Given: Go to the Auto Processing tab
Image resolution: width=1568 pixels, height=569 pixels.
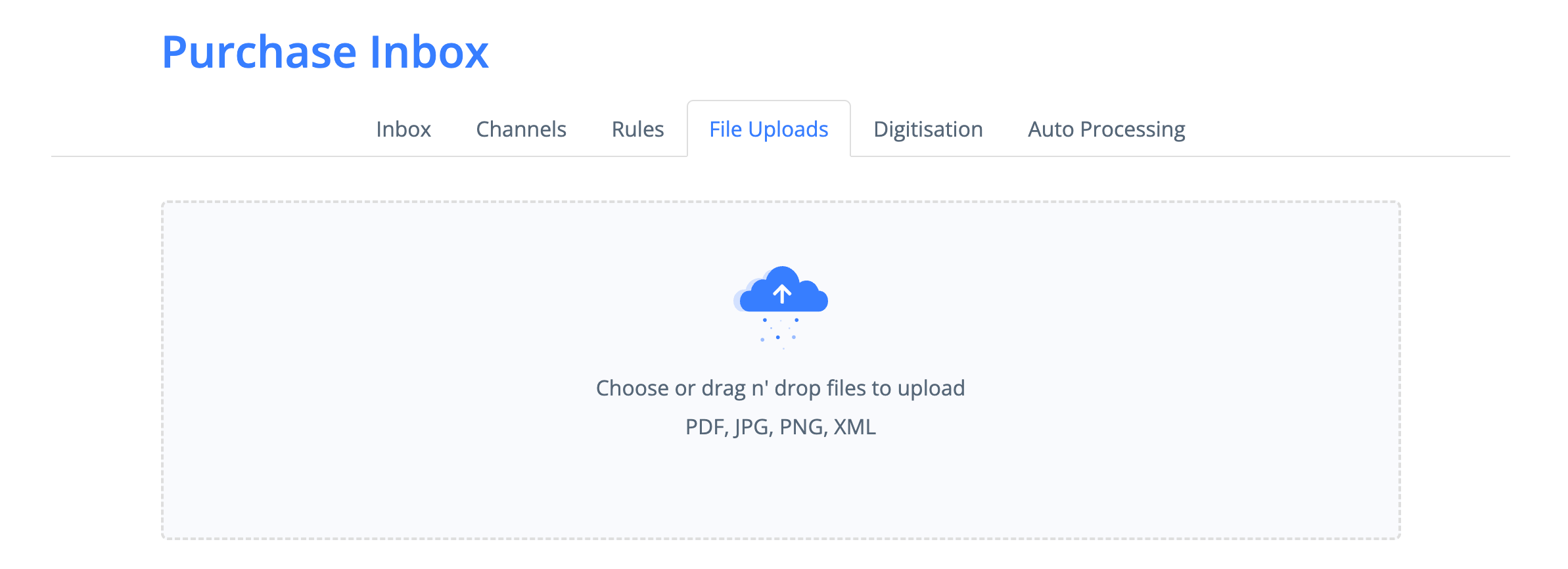Looking at the screenshot, I should coord(1106,129).
